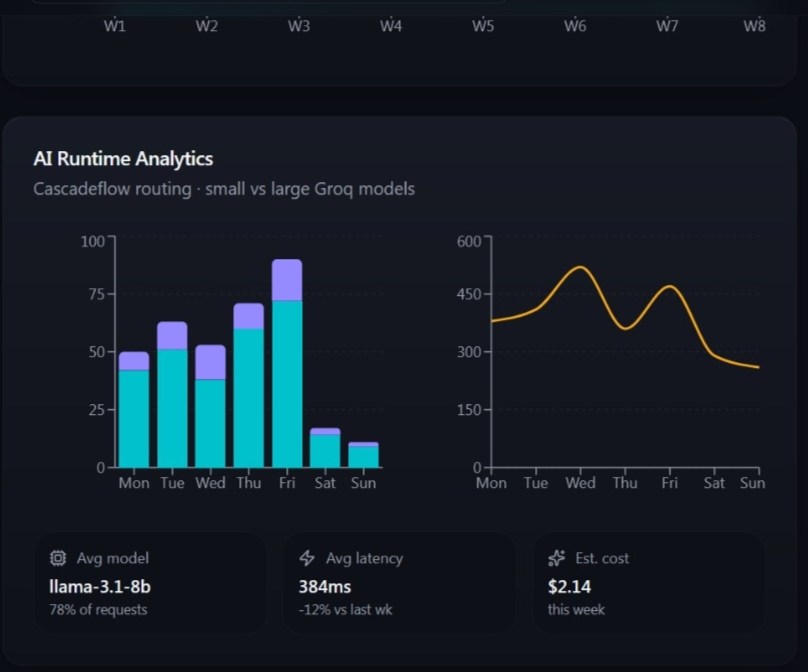Click the '450' latency axis value

coord(469,294)
